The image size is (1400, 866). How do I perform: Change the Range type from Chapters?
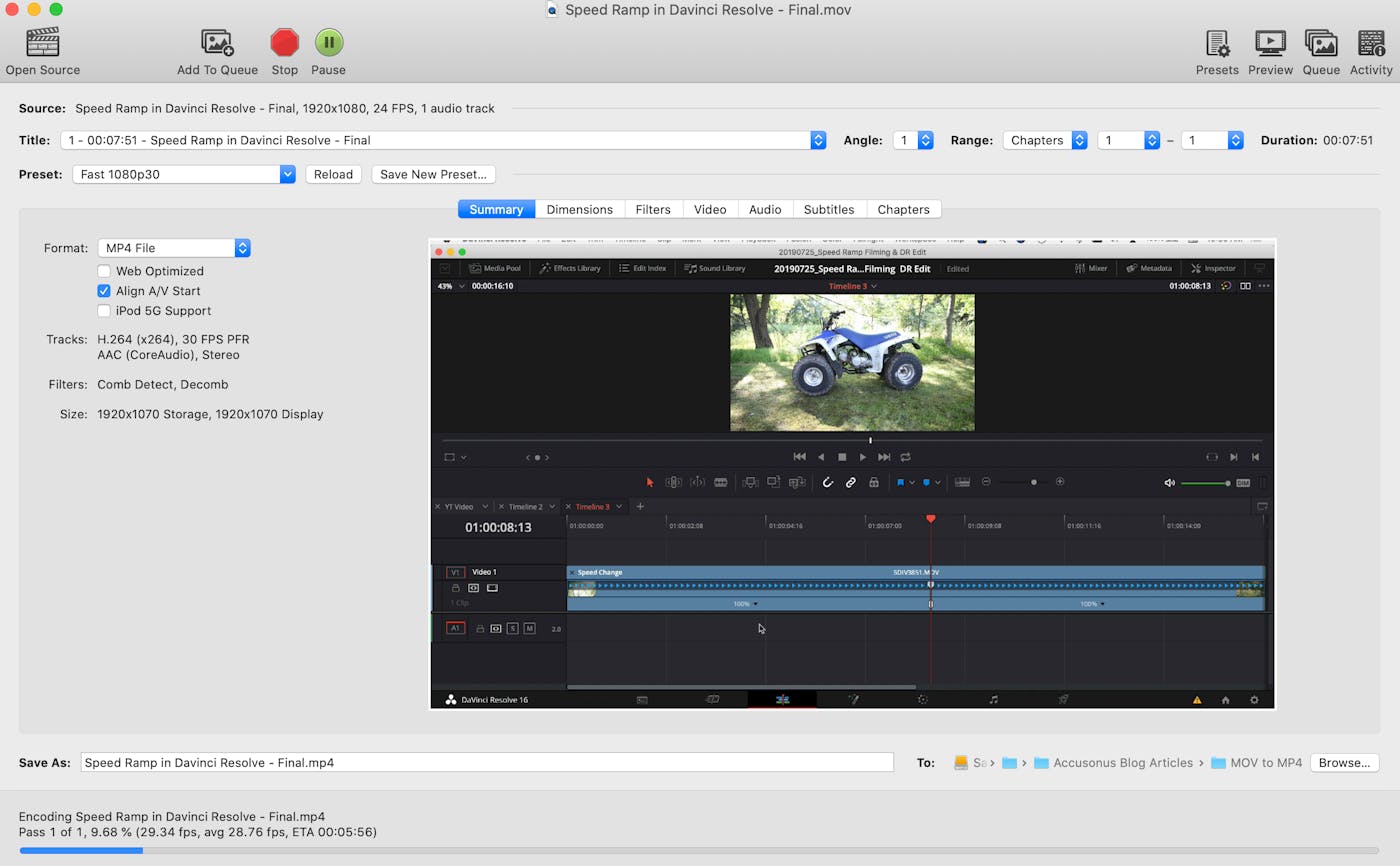tap(1045, 140)
